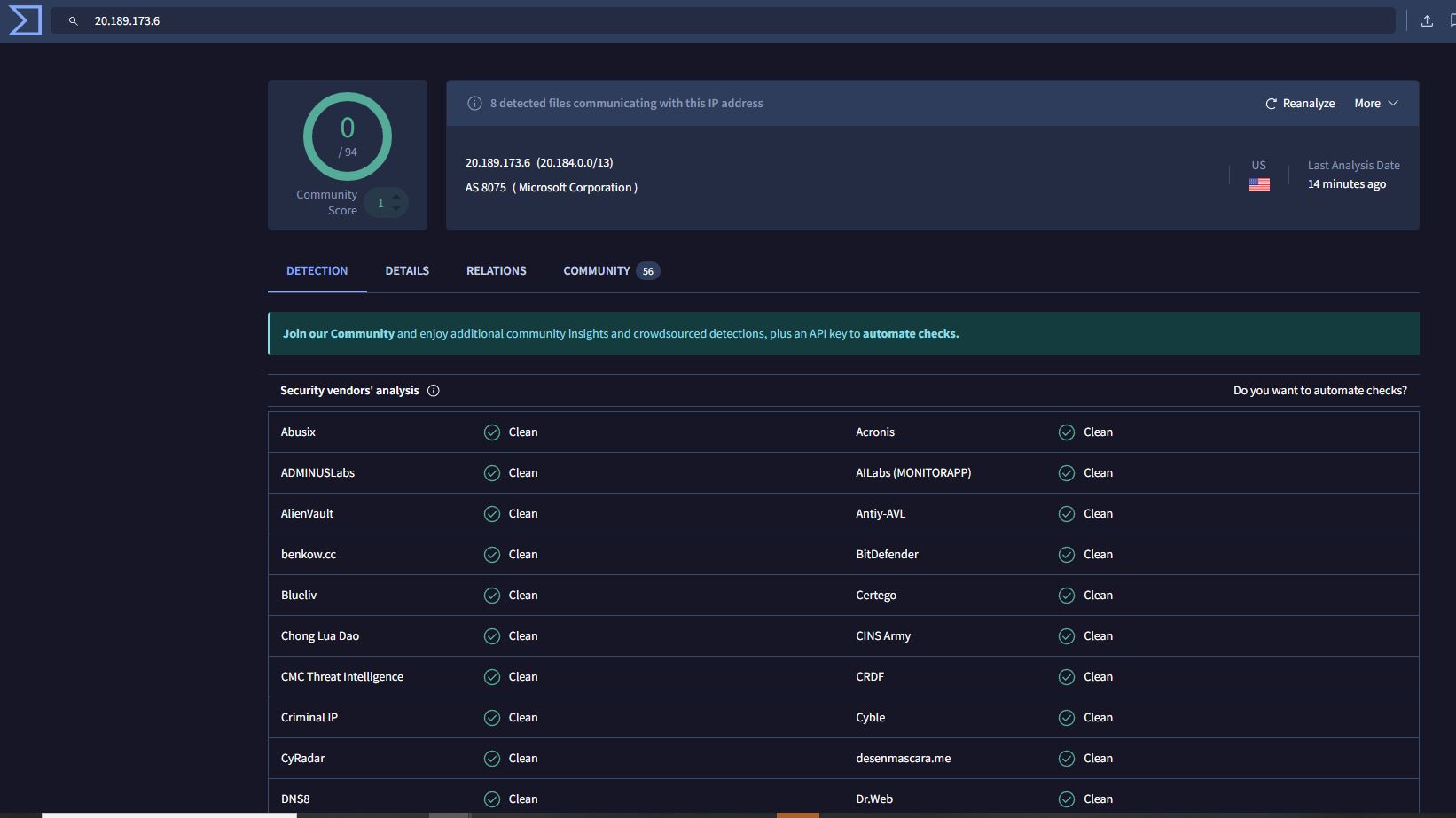
Task: Click the Clean checkmark icon for BitDefender
Action: tap(1067, 555)
